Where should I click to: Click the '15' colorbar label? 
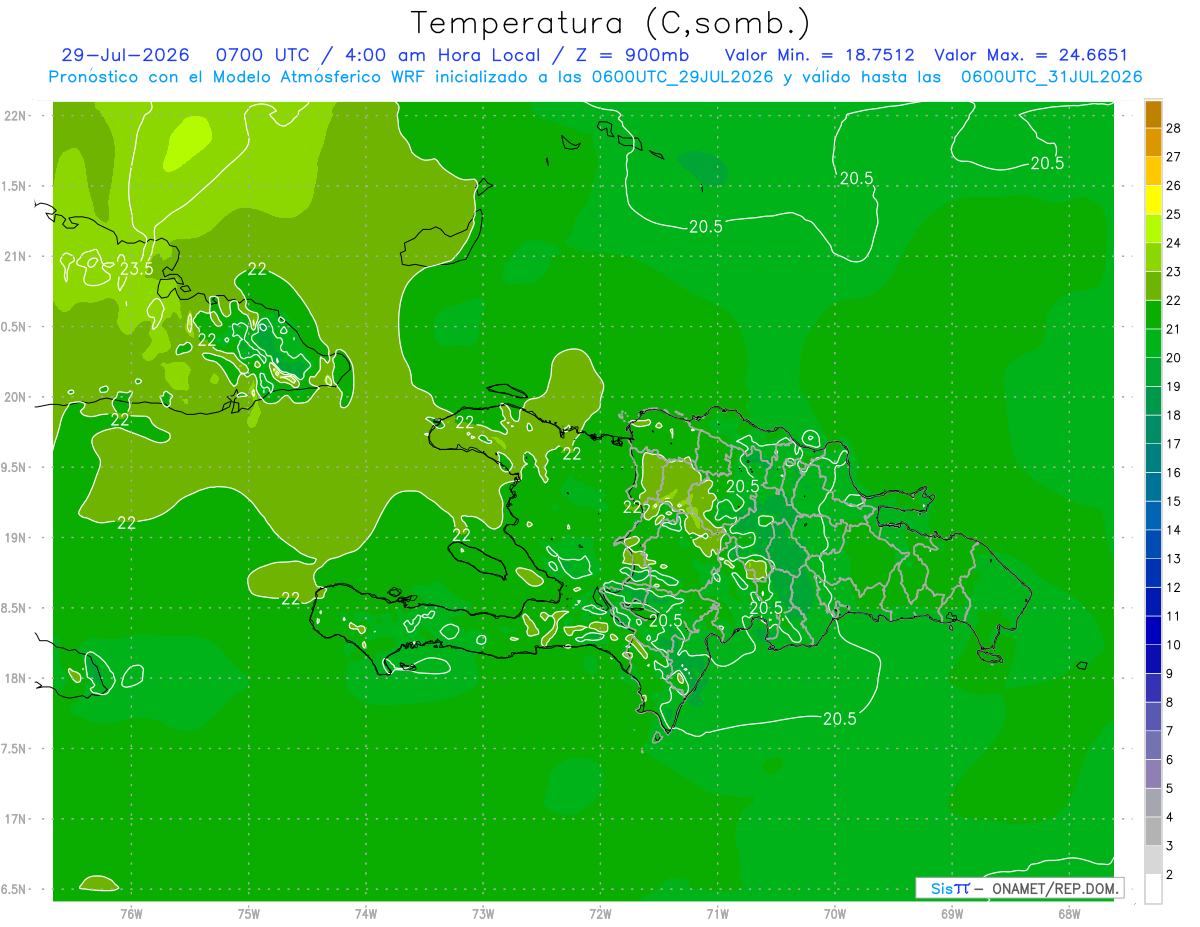pos(1173,501)
